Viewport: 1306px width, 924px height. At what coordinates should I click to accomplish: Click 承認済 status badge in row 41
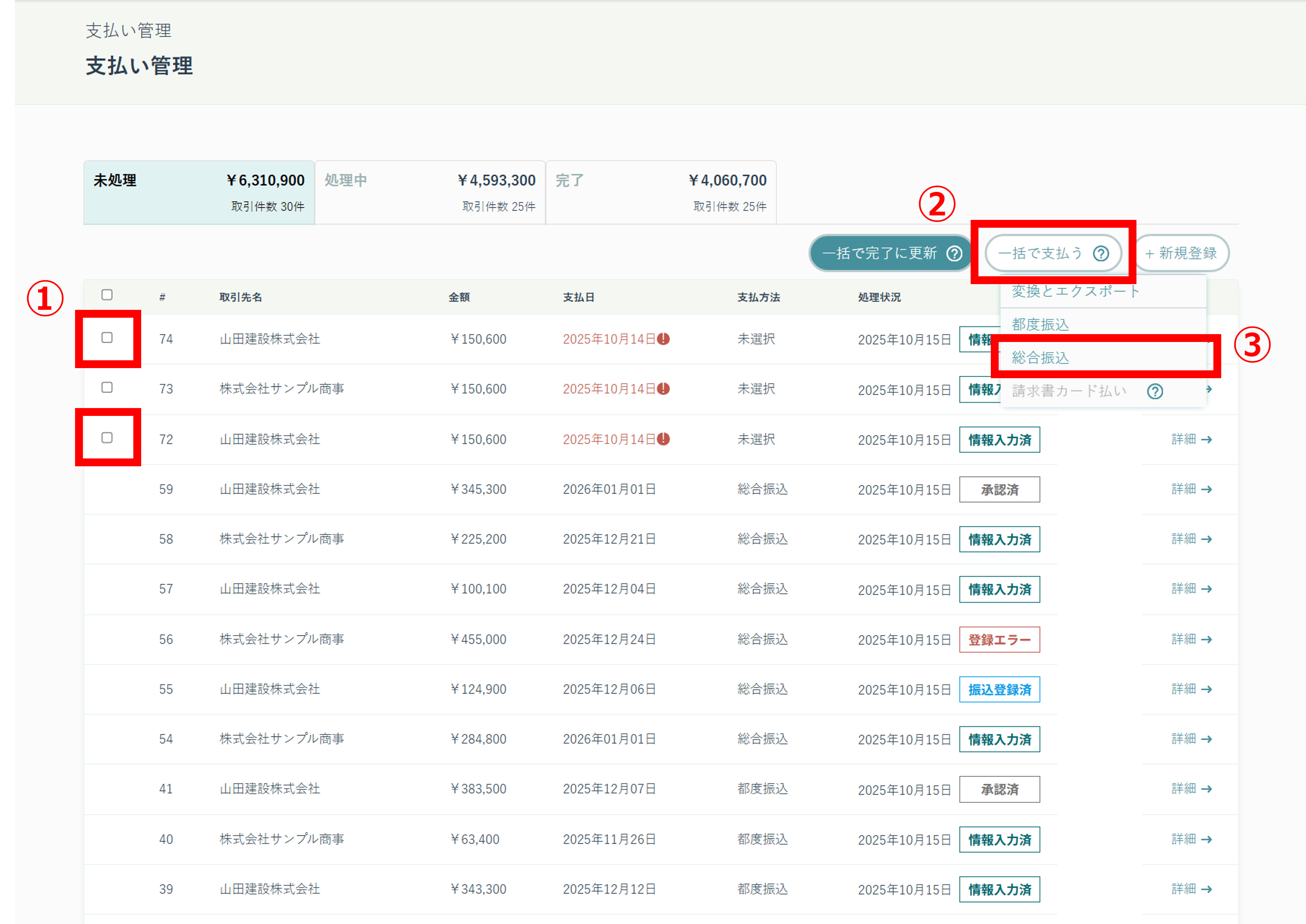tap(1000, 790)
